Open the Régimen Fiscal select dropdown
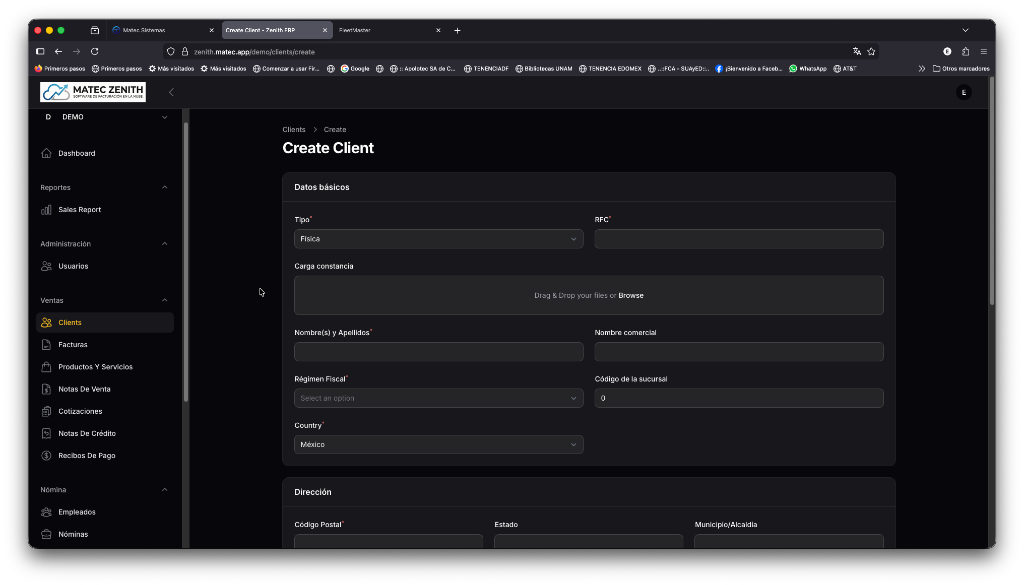The width and height of the screenshot is (1024, 585). click(x=438, y=398)
